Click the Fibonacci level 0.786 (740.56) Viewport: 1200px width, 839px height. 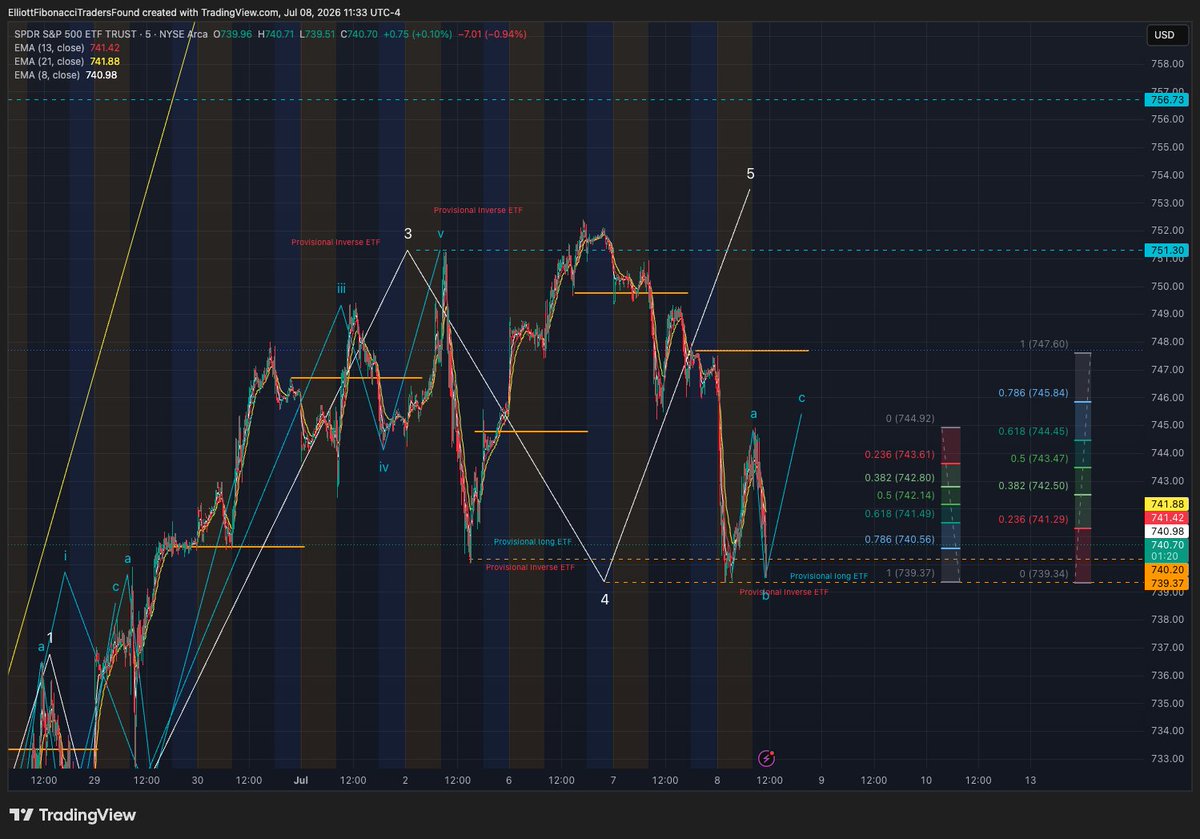tap(898, 539)
